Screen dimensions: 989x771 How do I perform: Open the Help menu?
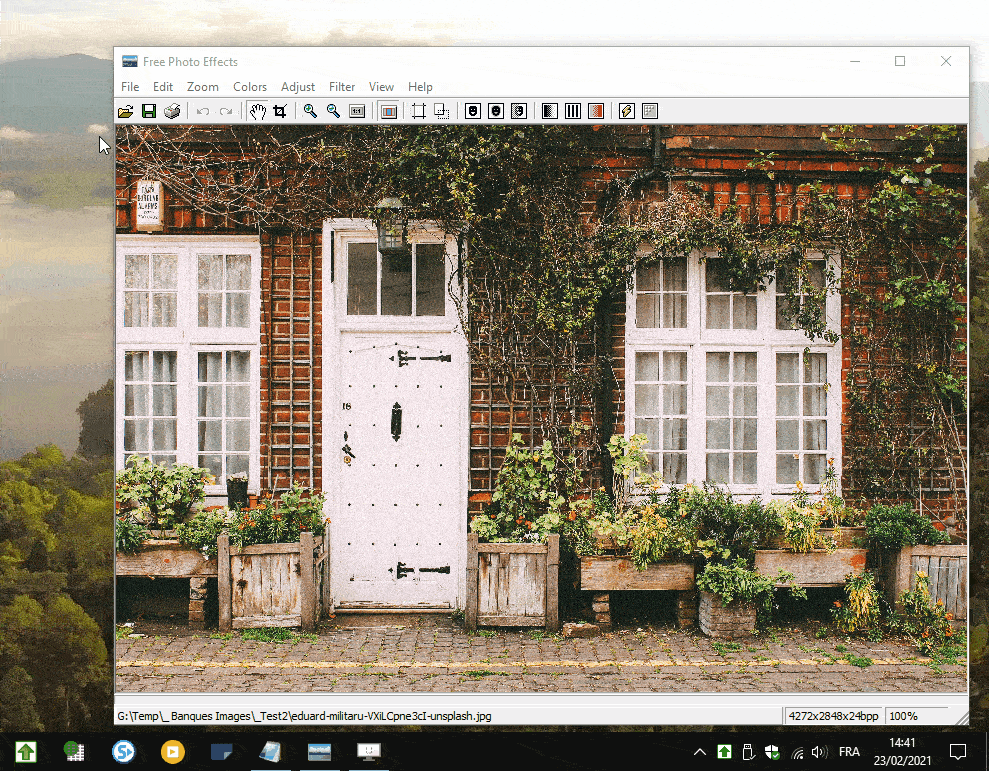click(x=420, y=87)
